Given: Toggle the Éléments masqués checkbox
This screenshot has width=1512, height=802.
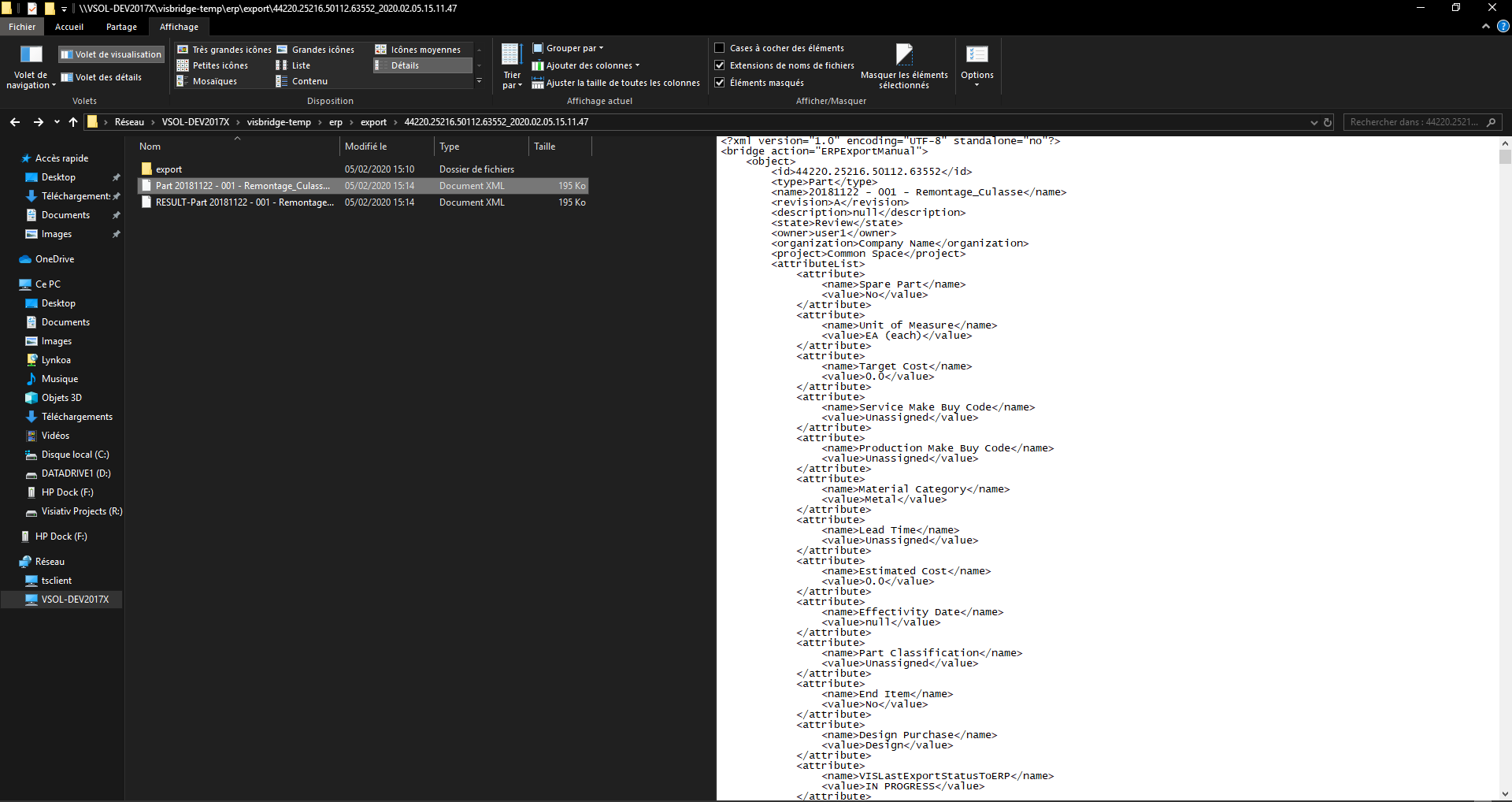Looking at the screenshot, I should (720, 83).
